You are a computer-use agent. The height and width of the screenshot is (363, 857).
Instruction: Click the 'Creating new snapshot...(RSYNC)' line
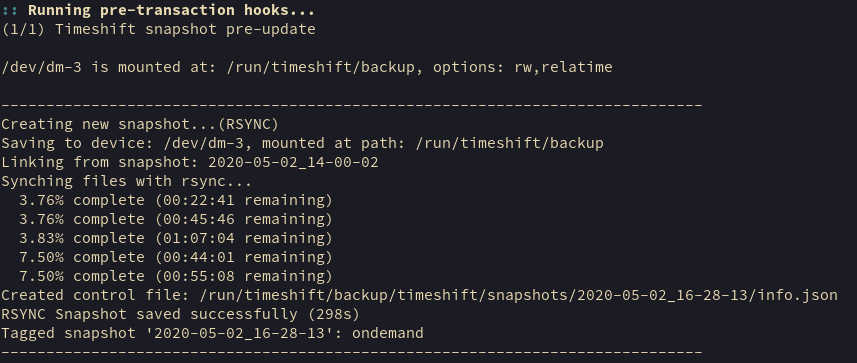tap(140, 124)
